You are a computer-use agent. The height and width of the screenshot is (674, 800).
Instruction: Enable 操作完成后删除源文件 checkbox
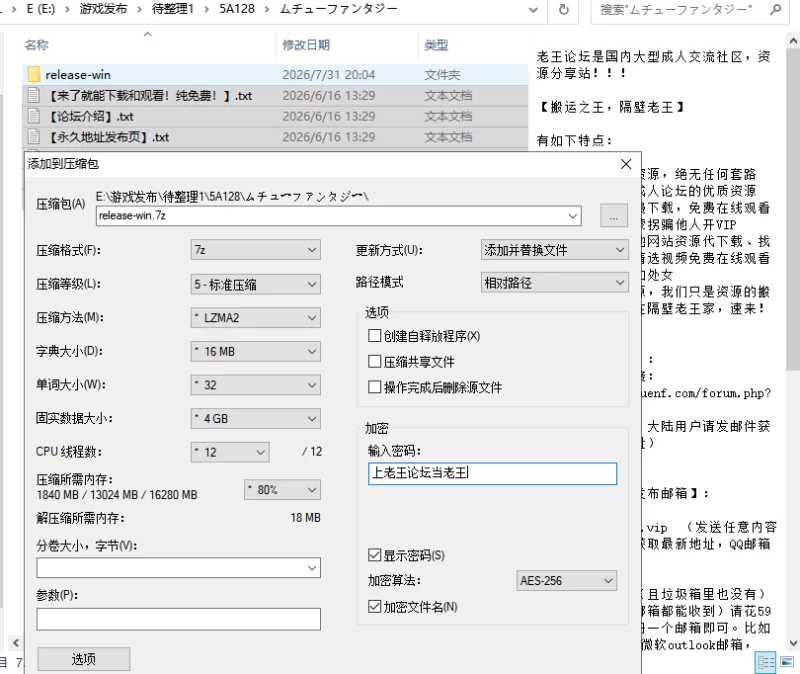click(x=374, y=387)
